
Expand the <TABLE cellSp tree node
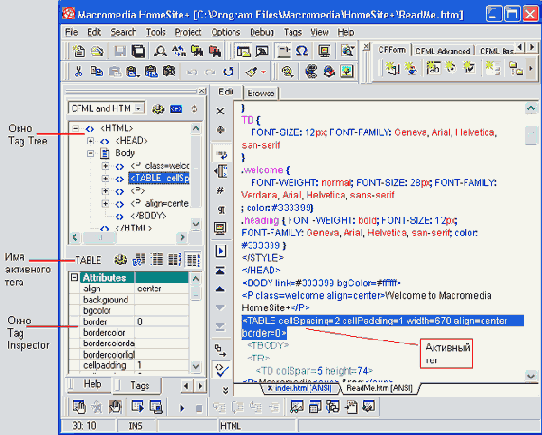(x=105, y=178)
